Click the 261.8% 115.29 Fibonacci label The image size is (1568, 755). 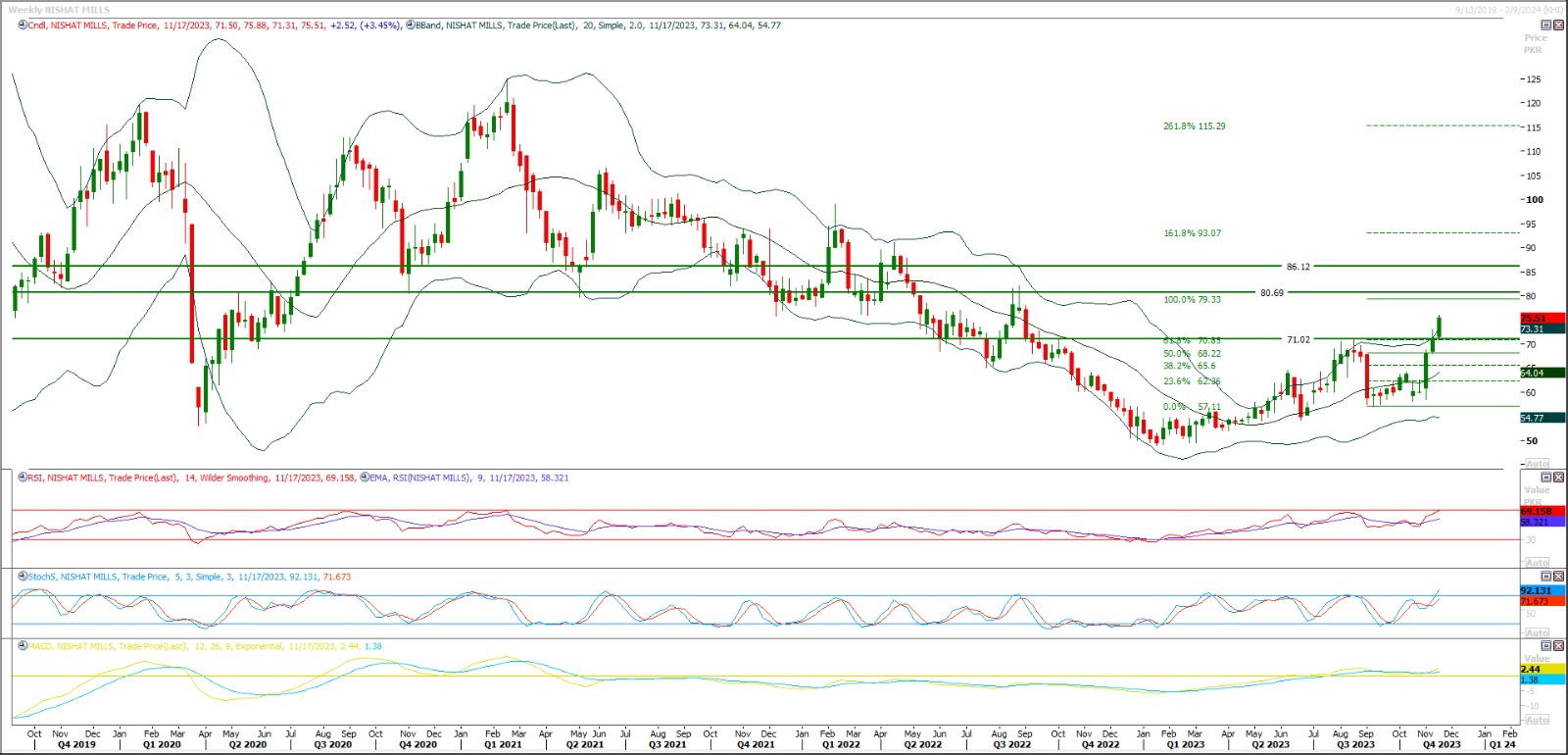[1194, 126]
